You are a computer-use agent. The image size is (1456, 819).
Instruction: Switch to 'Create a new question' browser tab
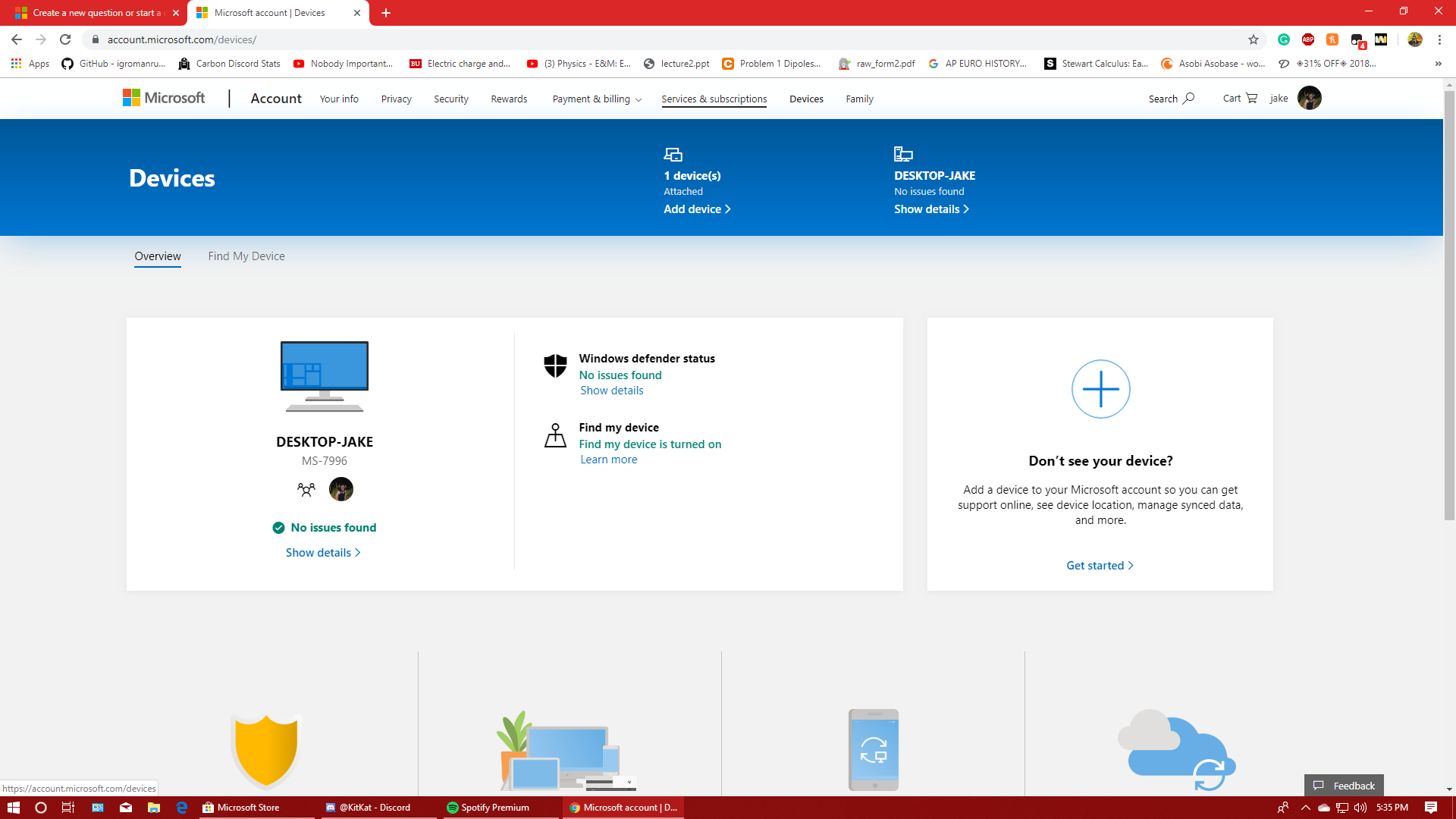coord(95,13)
